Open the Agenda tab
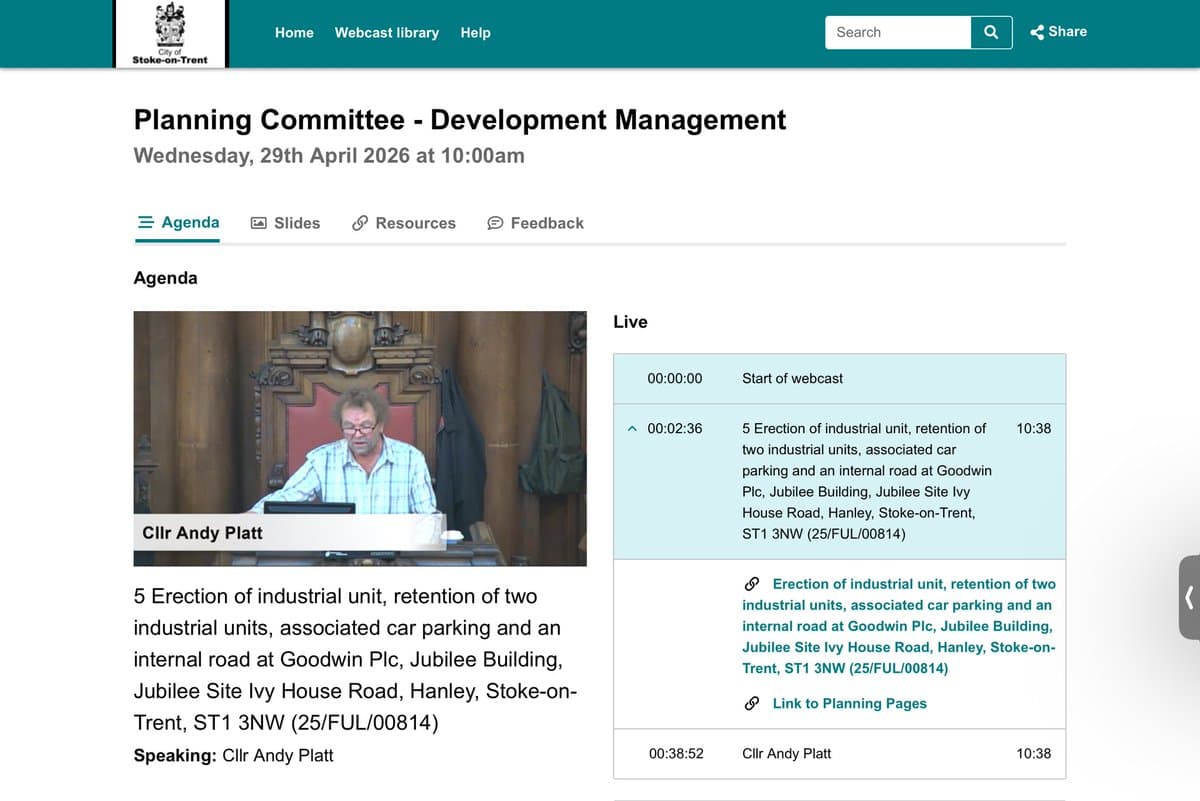Screen dimensions: 1200x801 click(178, 222)
